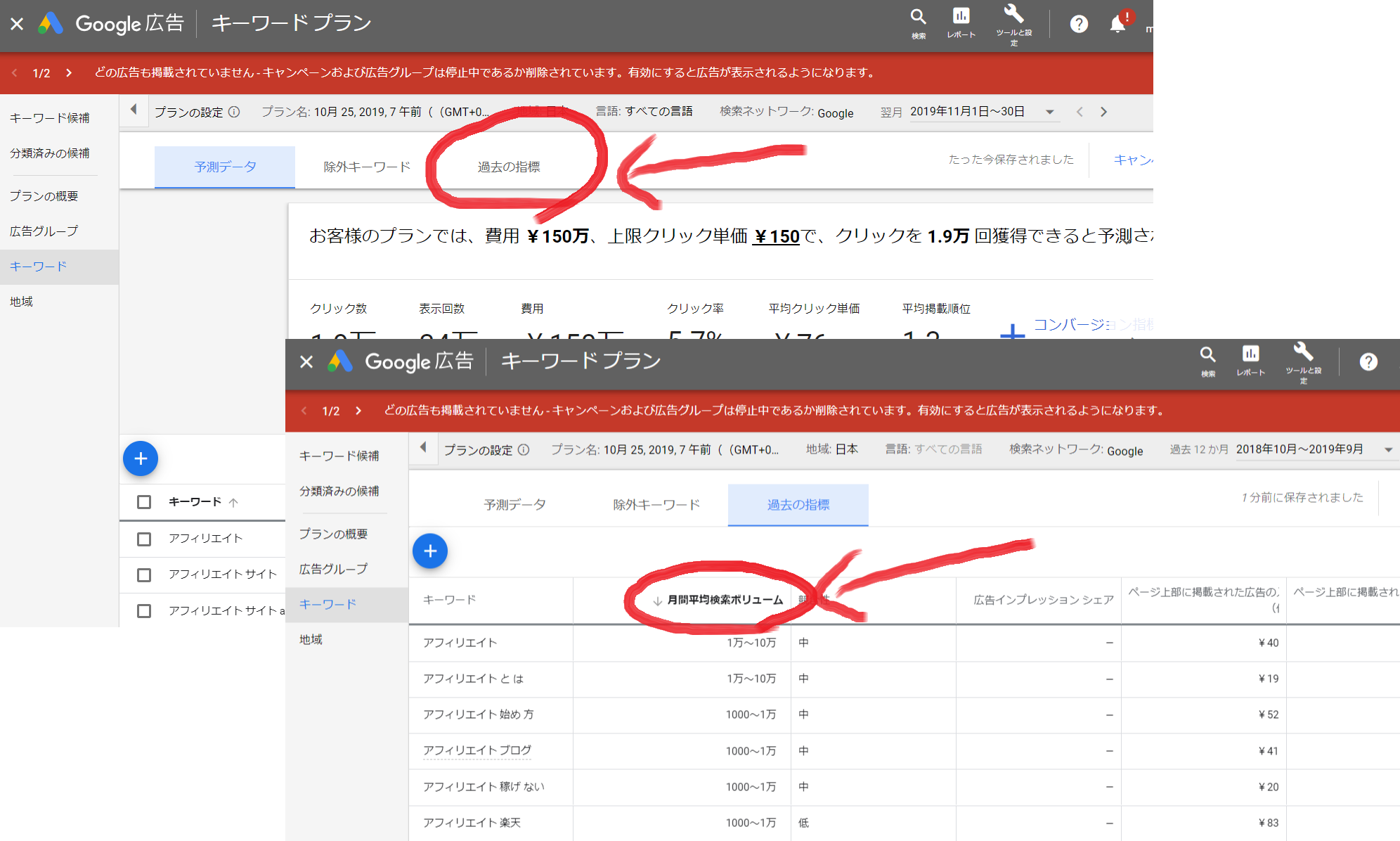Viewport: 1400px width, 841px height.
Task: Open キーワード候補 in upper window sidebar
Action: (50, 118)
